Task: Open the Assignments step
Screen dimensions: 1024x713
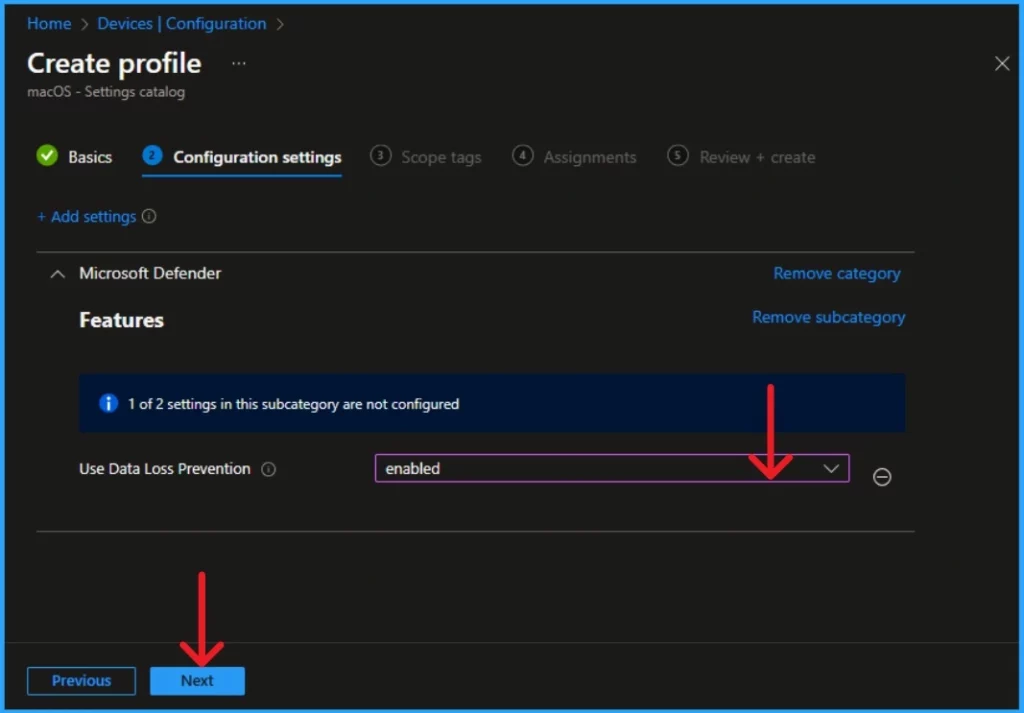Action: click(x=574, y=157)
